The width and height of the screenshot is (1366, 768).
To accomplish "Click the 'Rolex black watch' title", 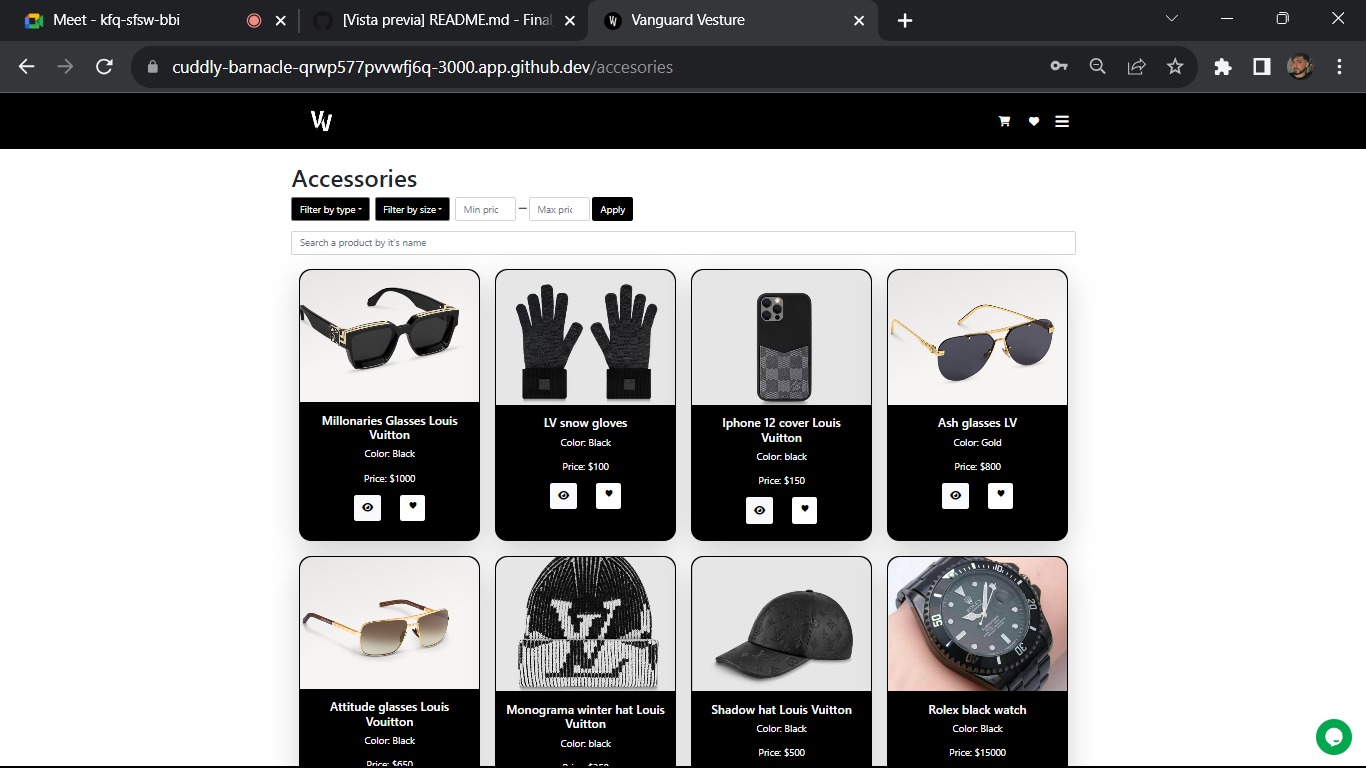I will coord(977,710).
